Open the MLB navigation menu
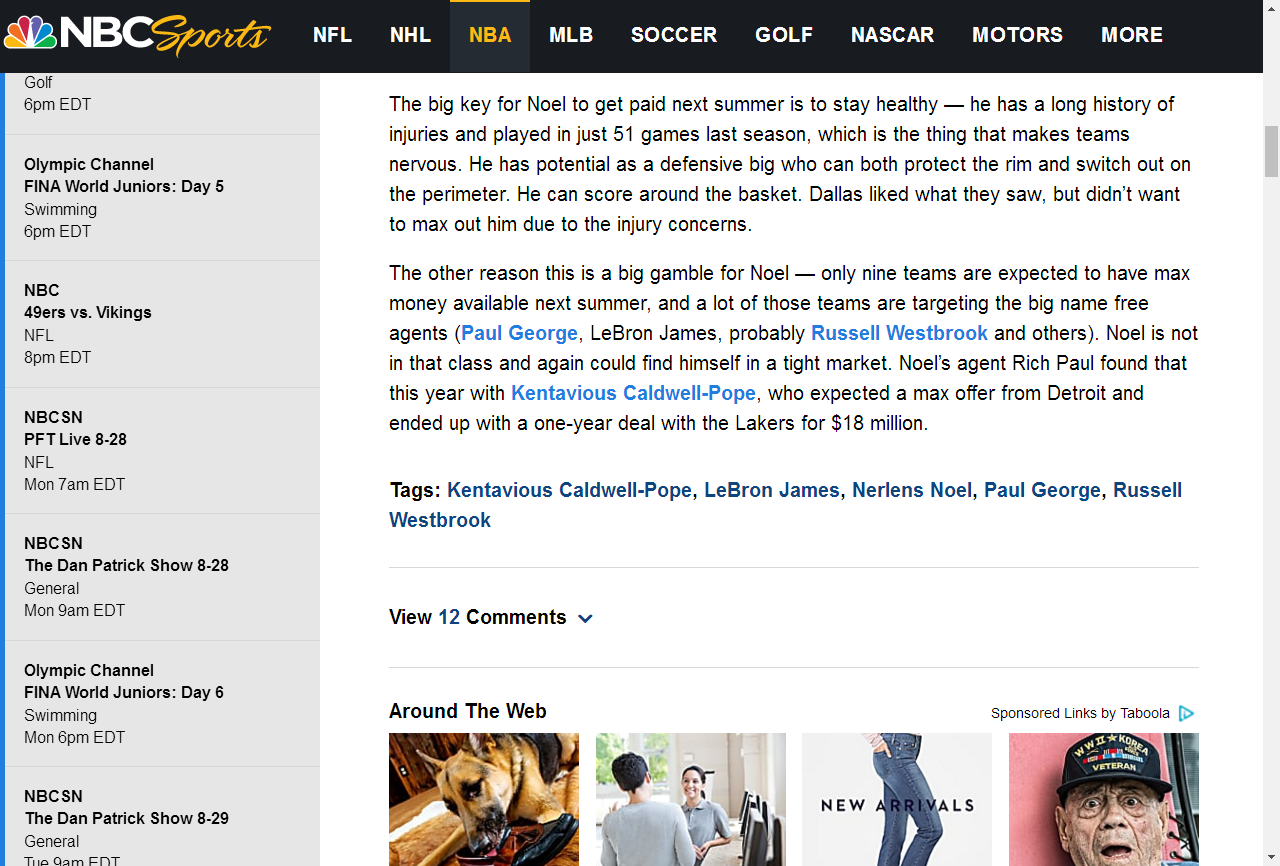Image resolution: width=1280 pixels, height=866 pixels. 571,35
